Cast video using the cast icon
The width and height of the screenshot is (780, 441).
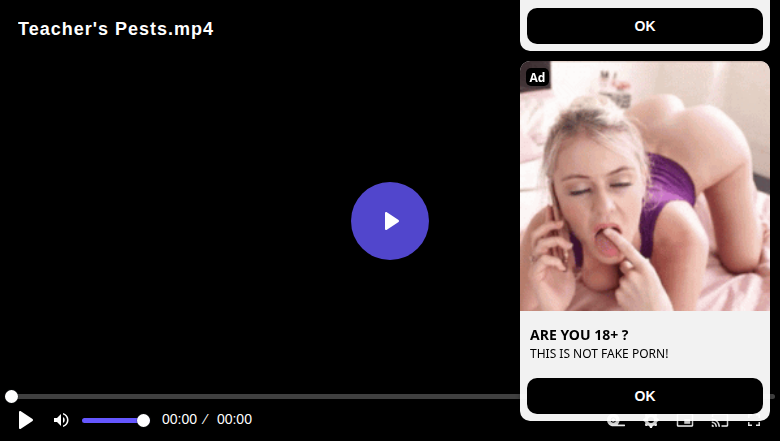click(720, 423)
